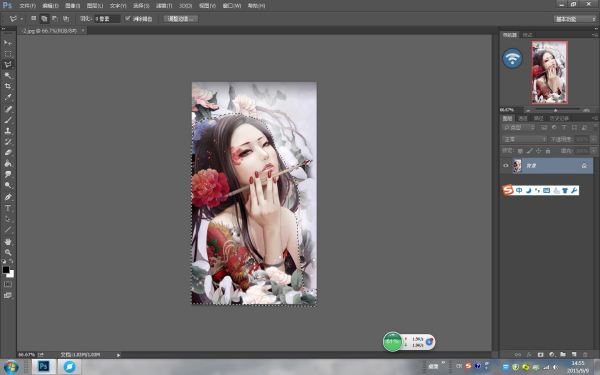Expand the status bar document info arrow
Image resolution: width=600 pixels, height=375 pixels.
click(x=118, y=355)
